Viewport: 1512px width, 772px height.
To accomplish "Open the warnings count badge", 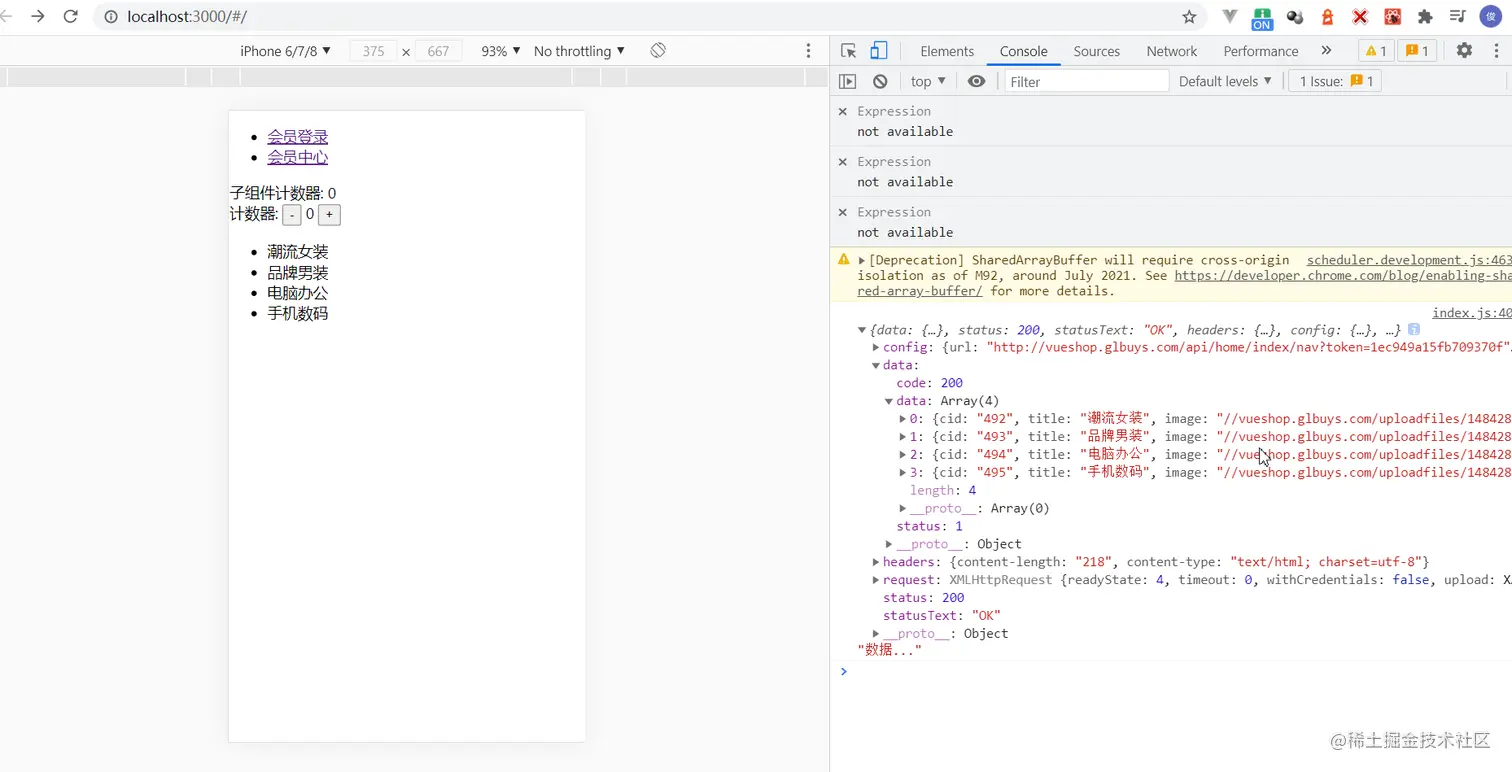I will coord(1376,51).
